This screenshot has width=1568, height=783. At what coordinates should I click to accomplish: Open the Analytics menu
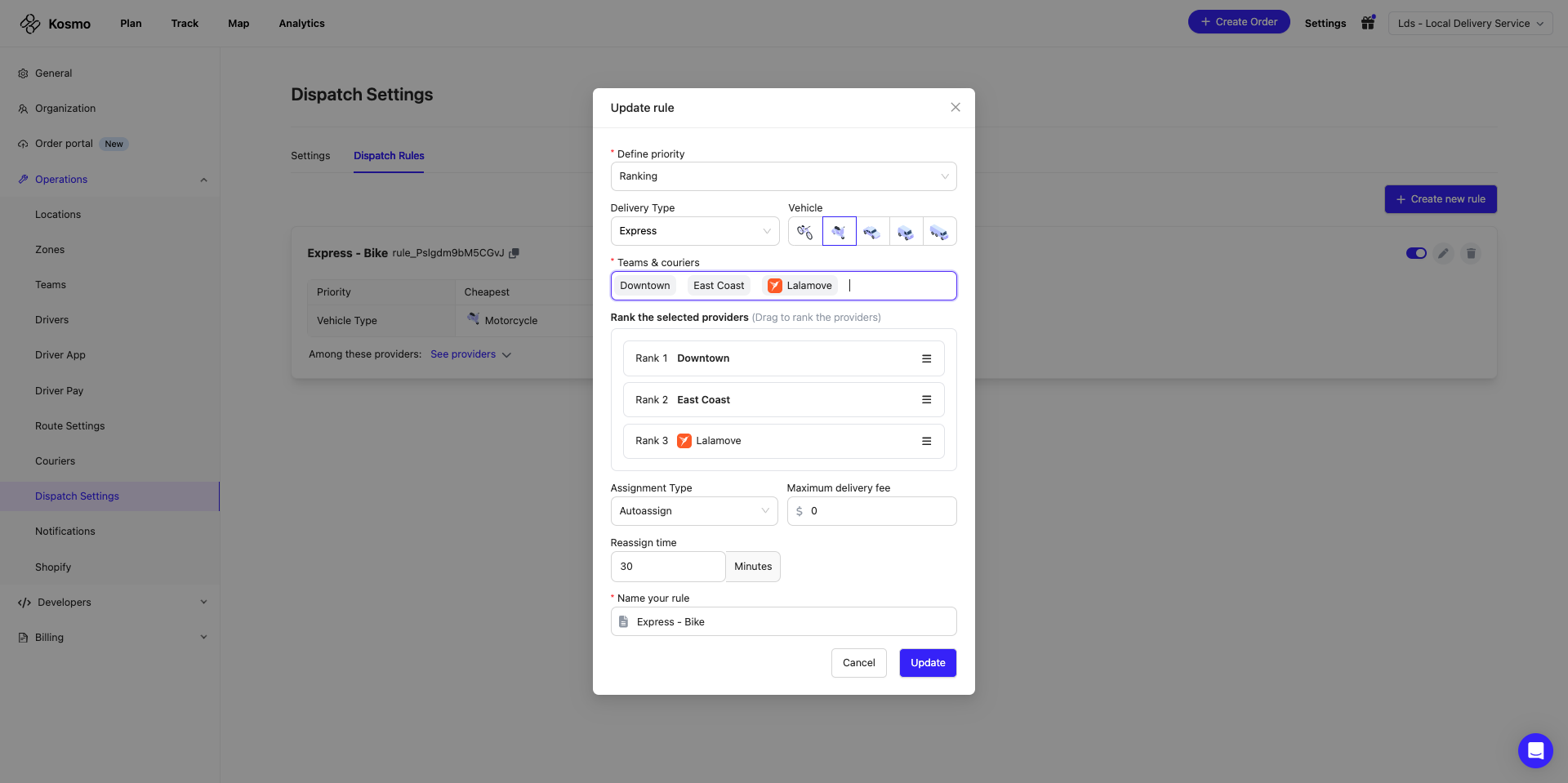[x=301, y=24]
